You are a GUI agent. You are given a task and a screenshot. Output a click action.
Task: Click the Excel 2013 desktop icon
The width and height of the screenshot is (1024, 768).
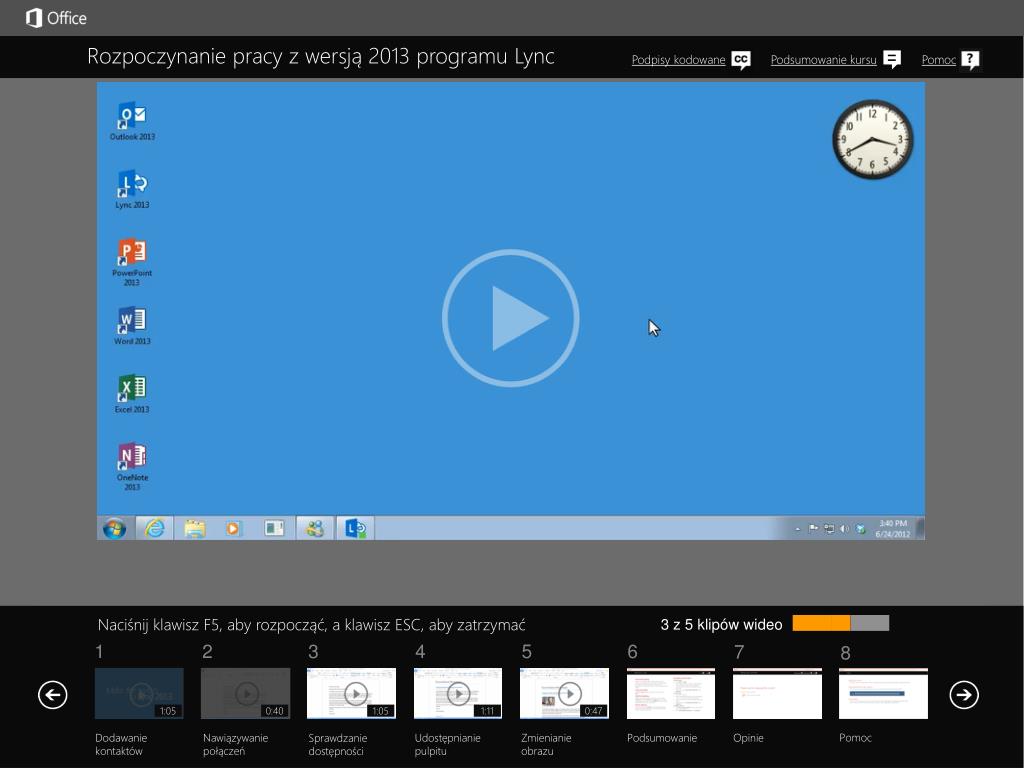click(132, 394)
